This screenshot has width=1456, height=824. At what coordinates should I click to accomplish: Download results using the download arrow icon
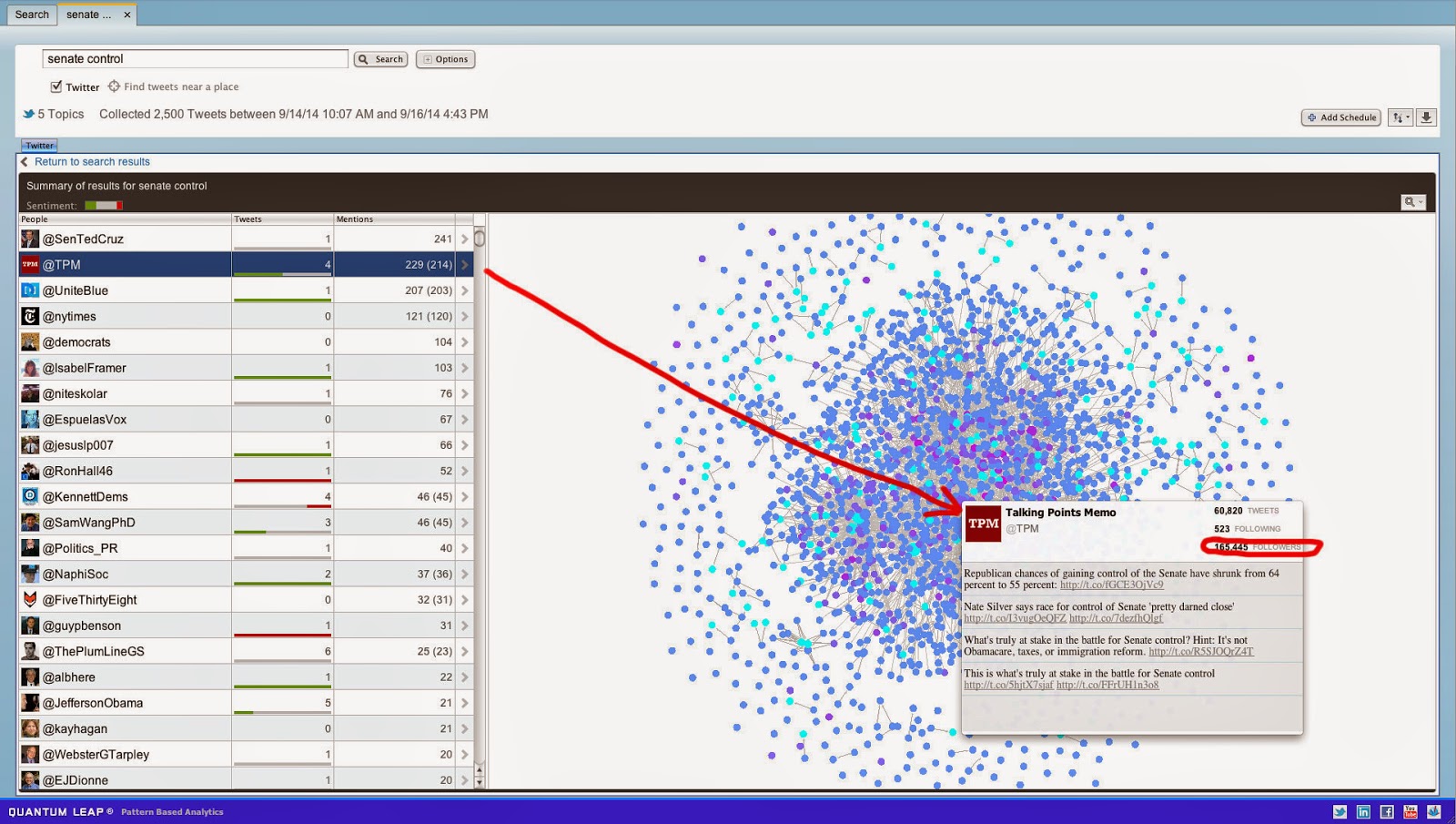1426,117
